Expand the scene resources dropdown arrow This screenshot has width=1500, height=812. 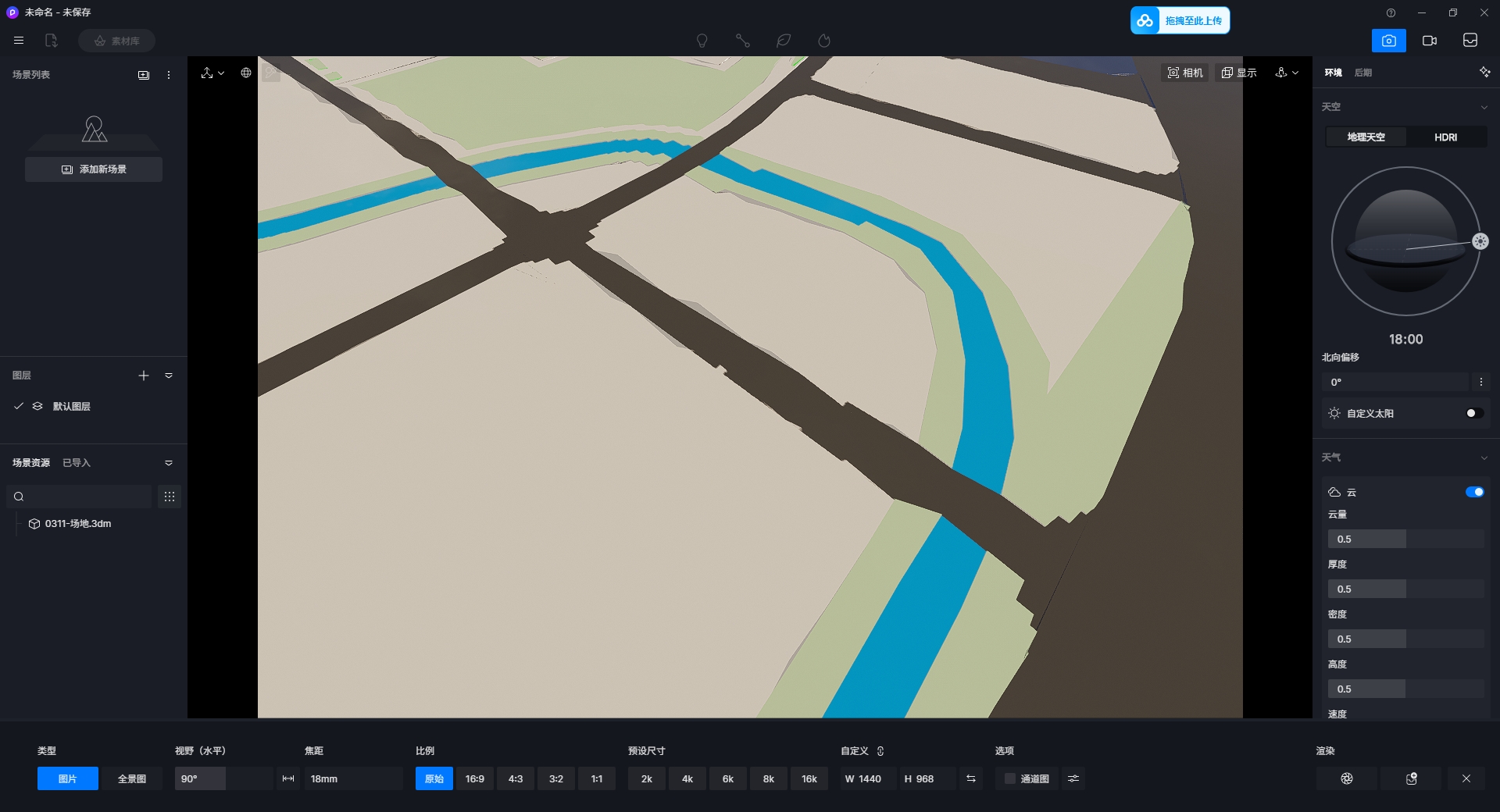click(x=169, y=463)
